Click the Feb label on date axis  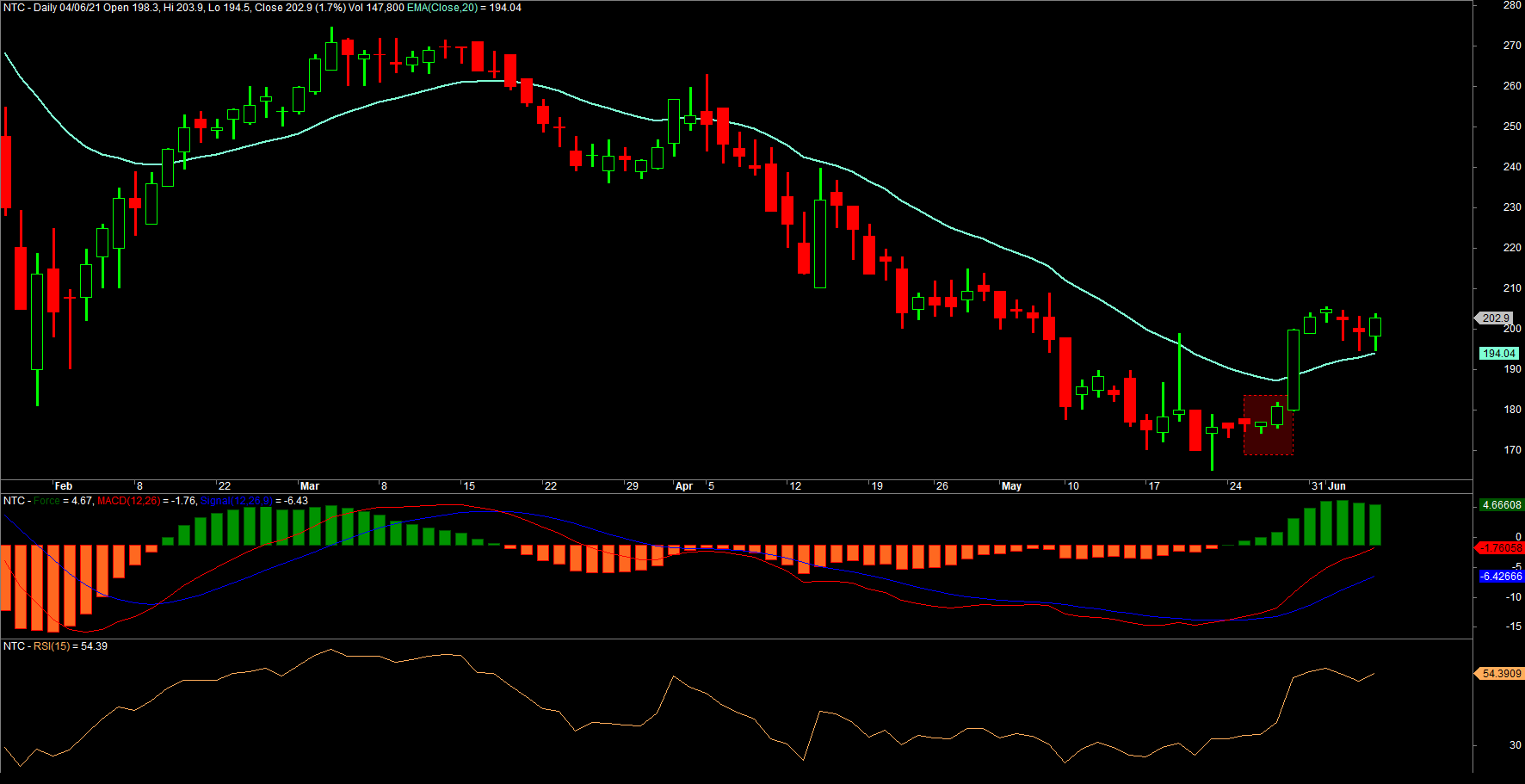64,486
